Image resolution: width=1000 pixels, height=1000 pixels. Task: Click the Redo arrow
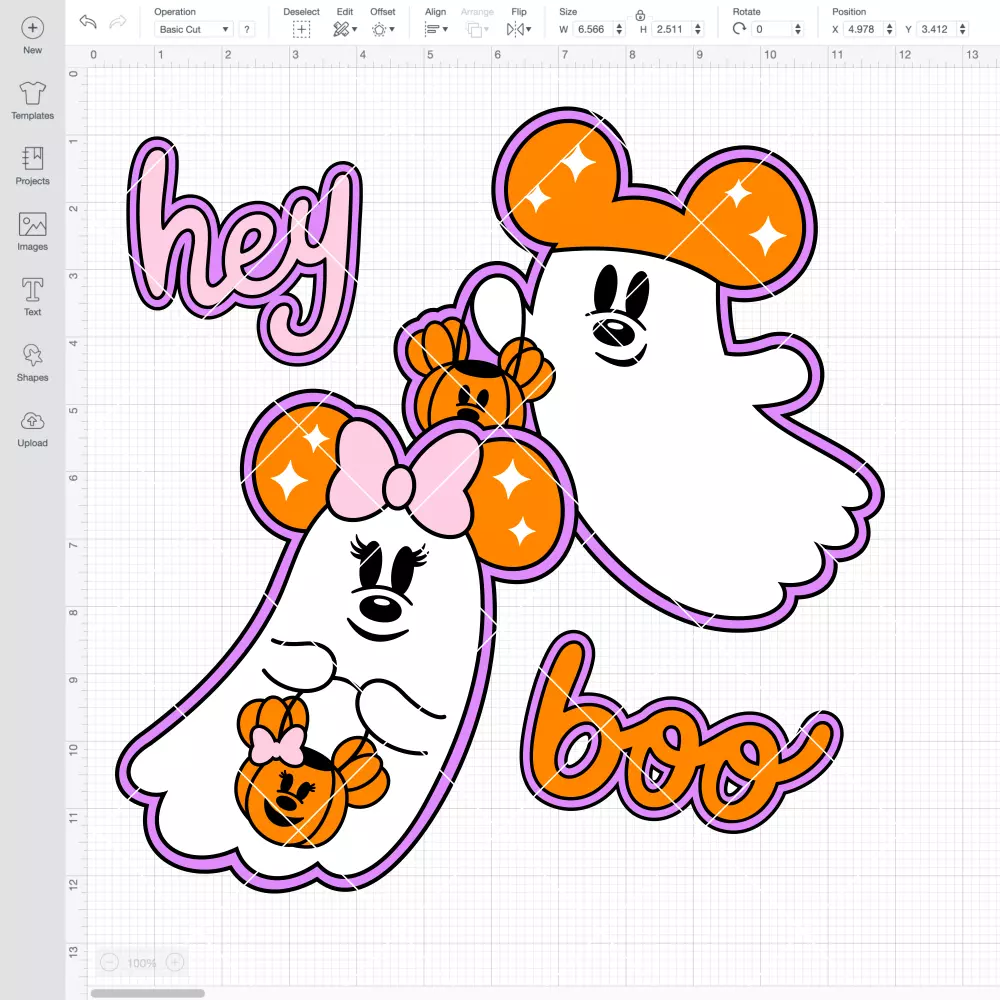(117, 22)
